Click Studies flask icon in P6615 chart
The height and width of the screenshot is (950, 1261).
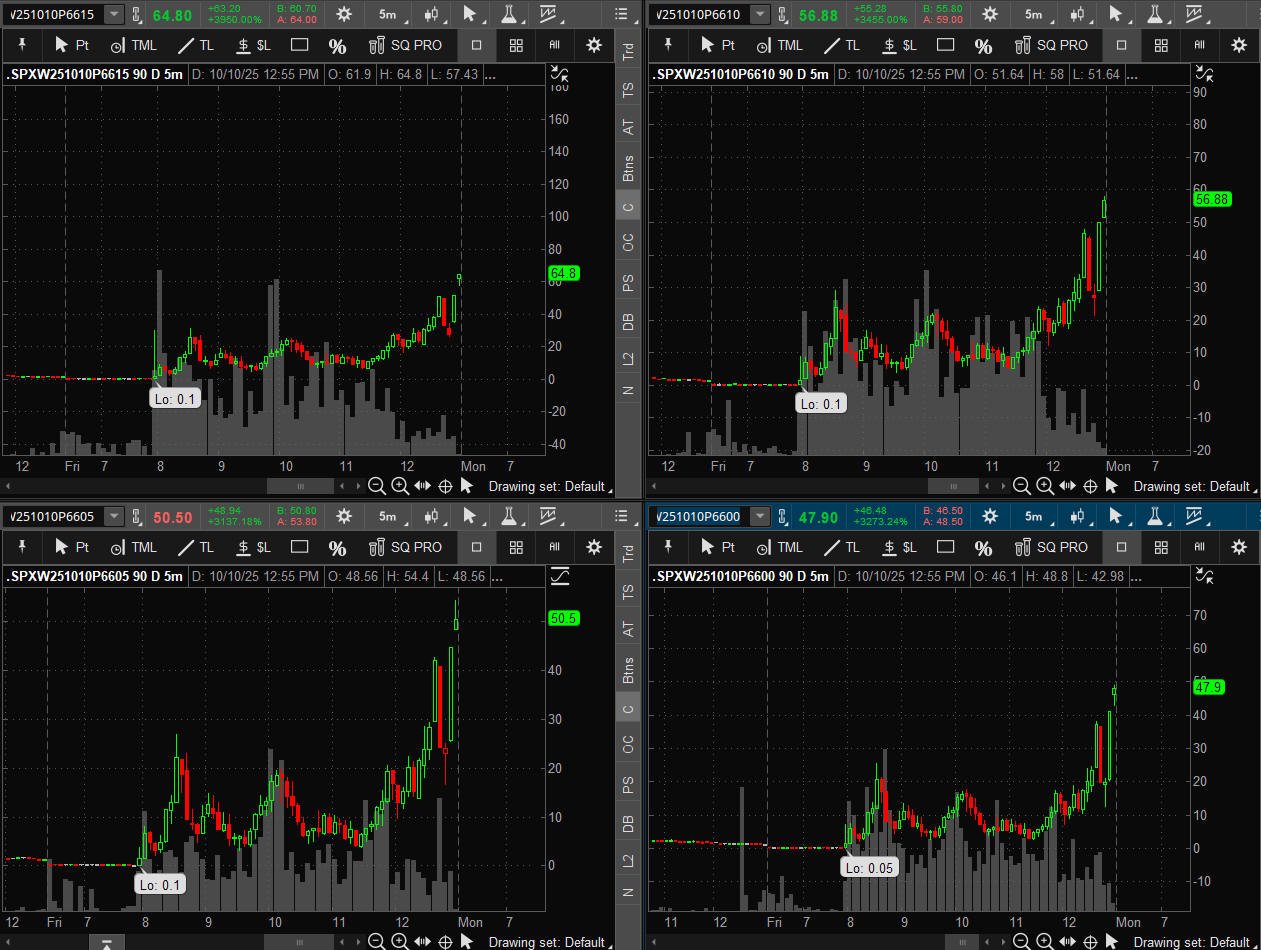pyautogui.click(x=509, y=14)
